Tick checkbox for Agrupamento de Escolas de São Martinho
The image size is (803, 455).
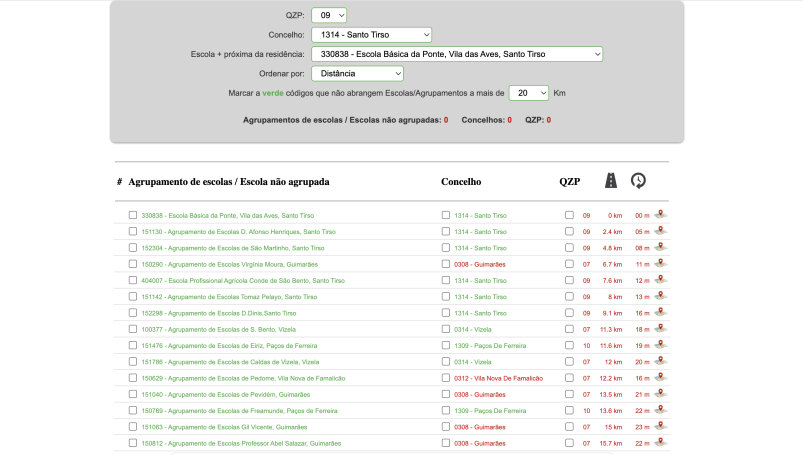[x=133, y=248]
